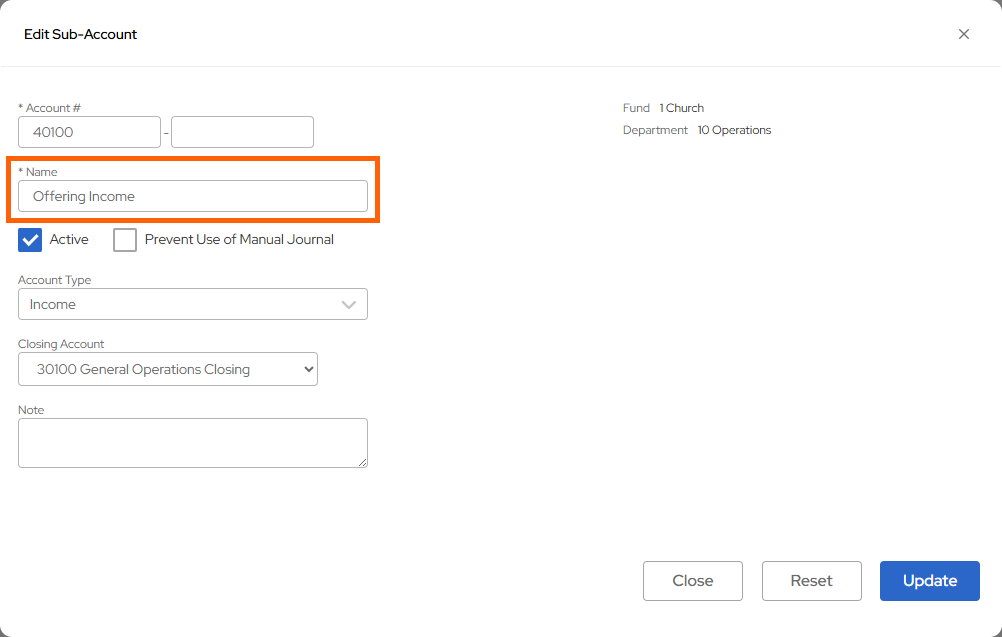Select 30100 General Operations Closing dropdown

tap(167, 369)
